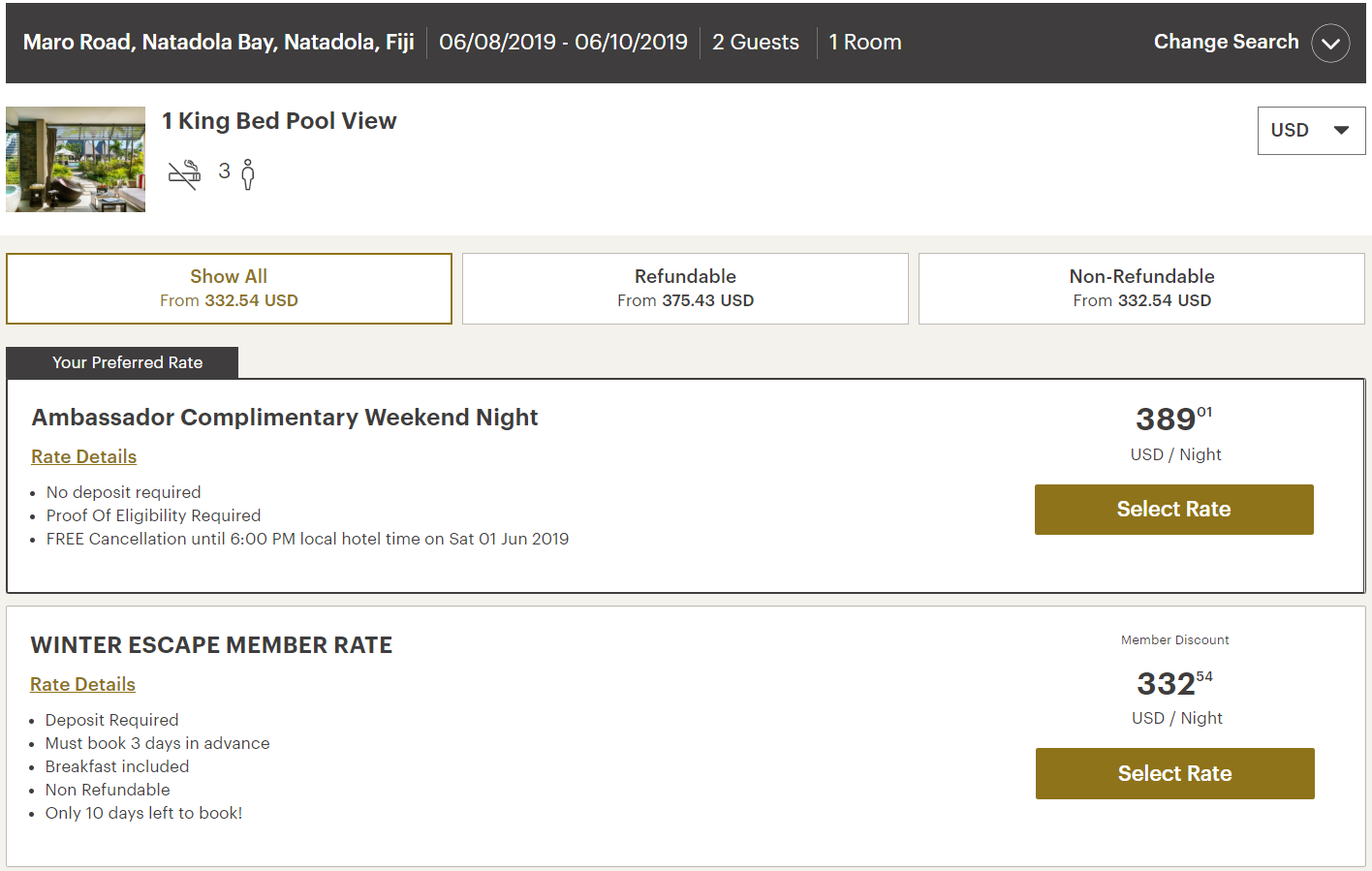Click the 332.54 USD member price

coord(1174,684)
